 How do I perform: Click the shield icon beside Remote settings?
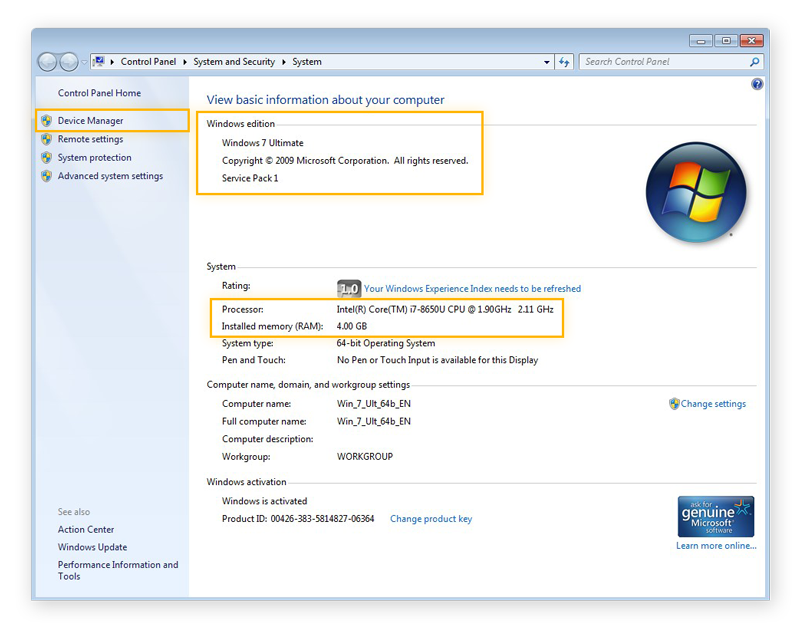pyautogui.click(x=46, y=139)
